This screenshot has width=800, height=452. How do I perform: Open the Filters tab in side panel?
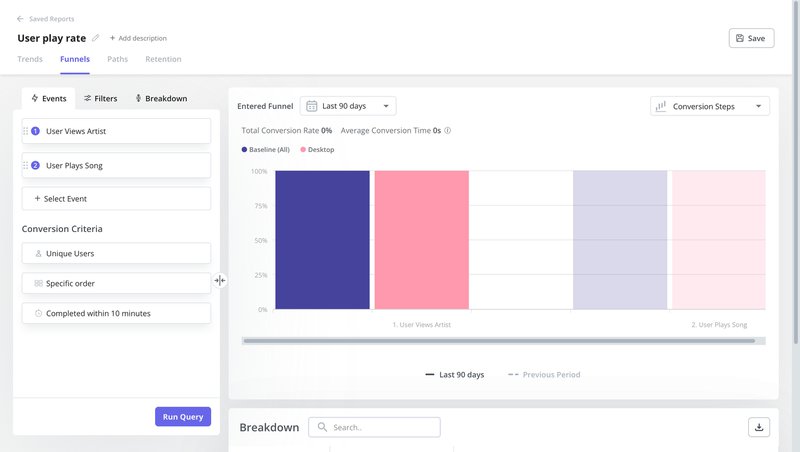pos(100,99)
